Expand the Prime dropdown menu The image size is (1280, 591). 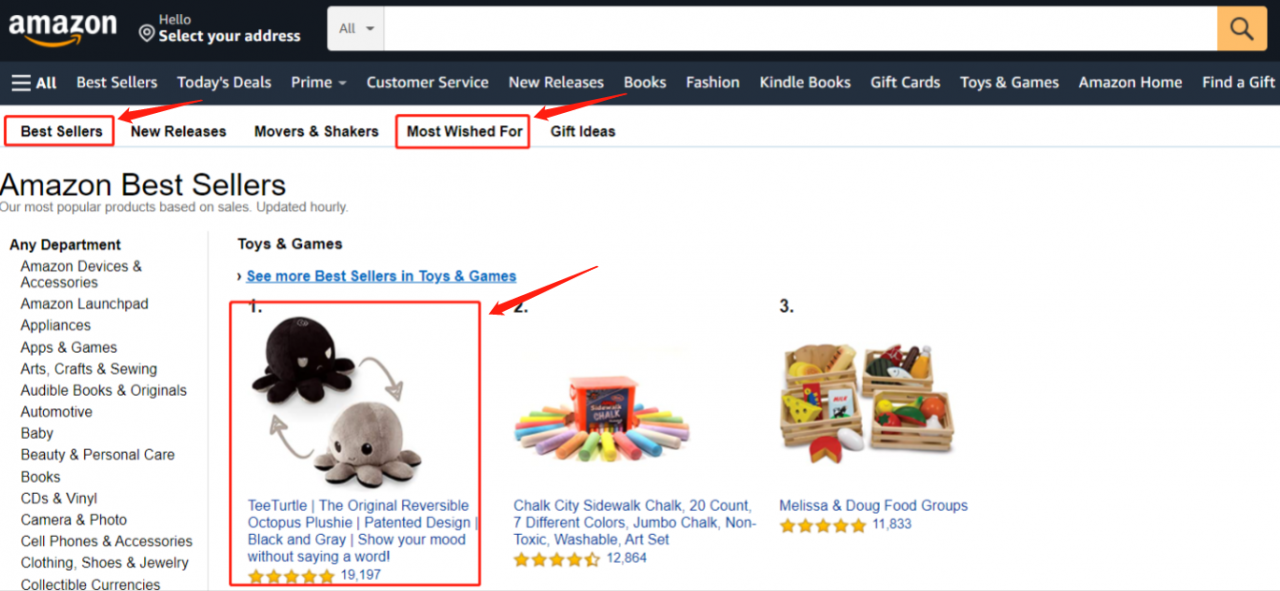(x=319, y=82)
